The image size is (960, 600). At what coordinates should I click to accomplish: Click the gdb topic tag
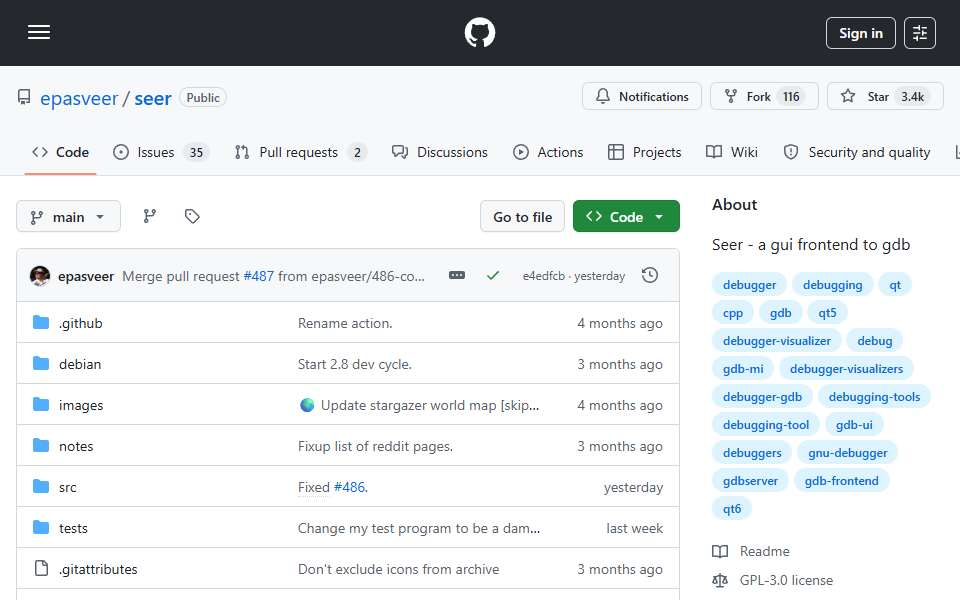(x=780, y=313)
